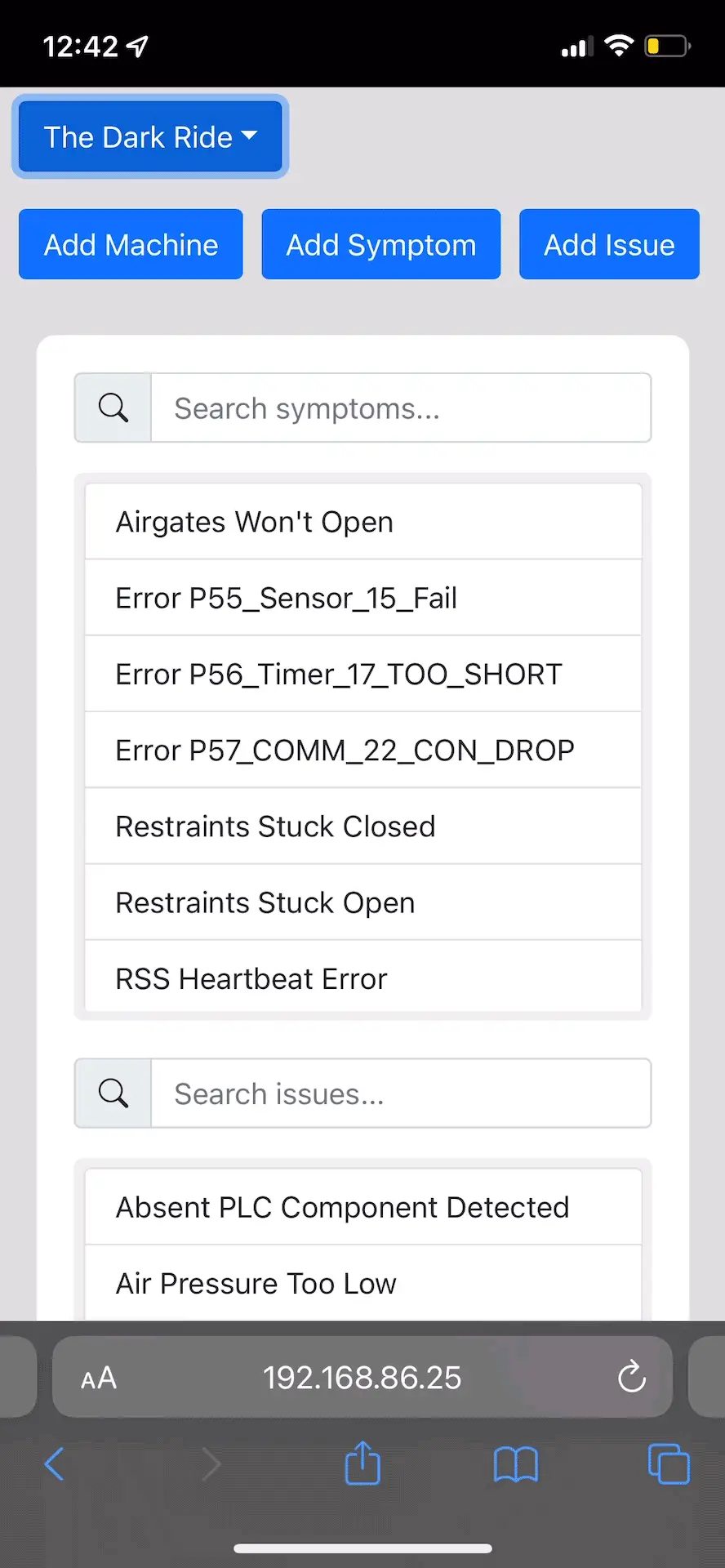Open The Dark Ride machine selector
Screen dimensions: 725x1568
150,136
